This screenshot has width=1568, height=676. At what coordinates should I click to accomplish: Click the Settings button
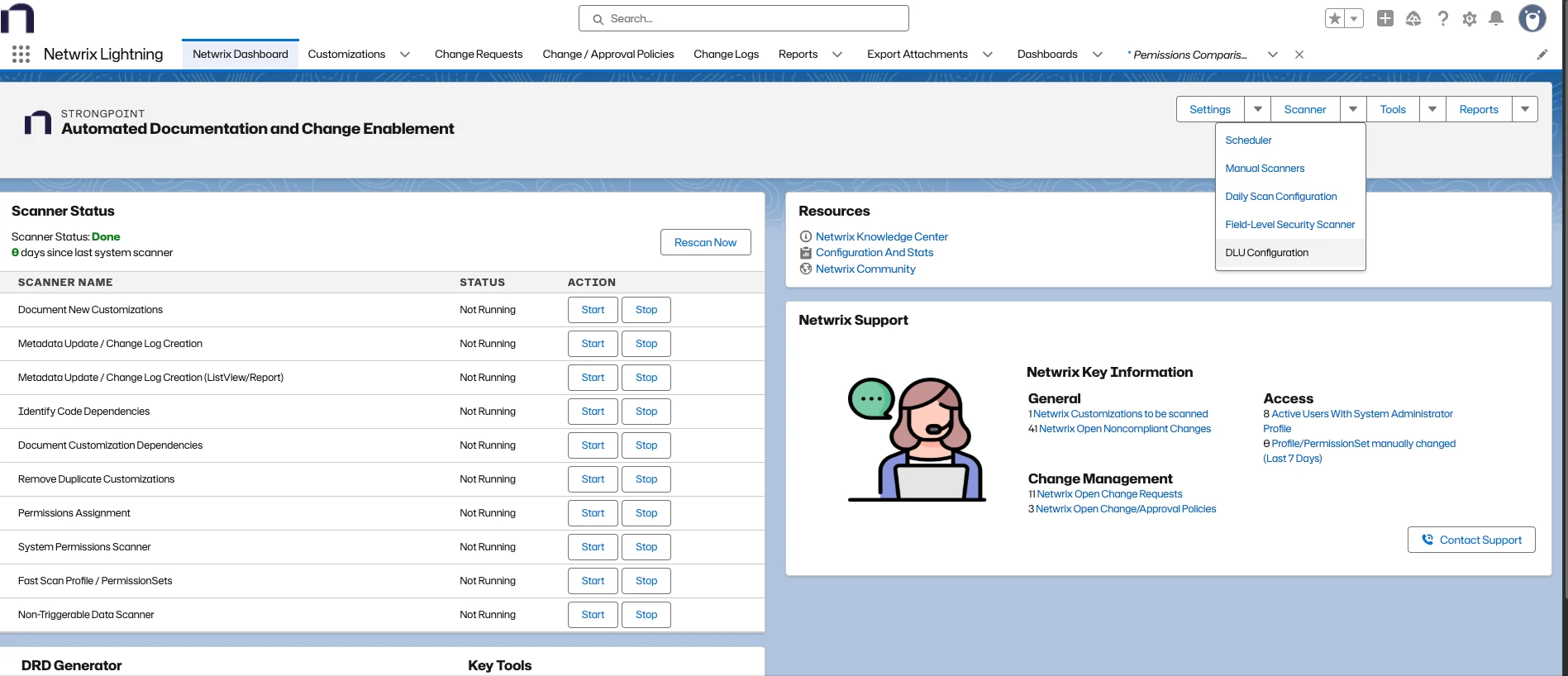pyautogui.click(x=1210, y=109)
